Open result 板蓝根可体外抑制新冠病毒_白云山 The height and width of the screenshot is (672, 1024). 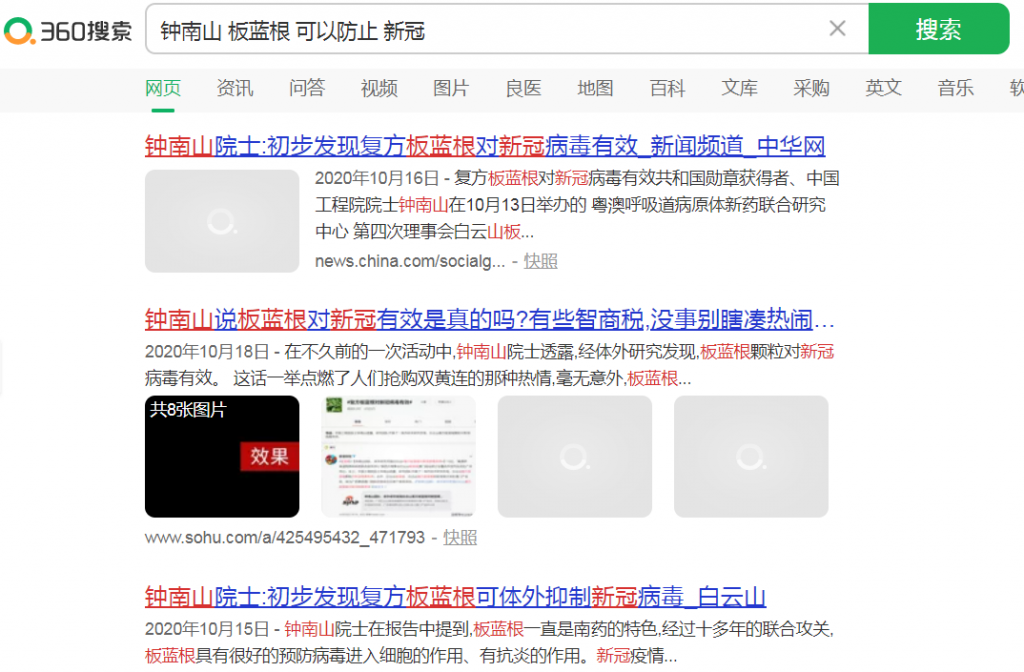click(x=455, y=597)
